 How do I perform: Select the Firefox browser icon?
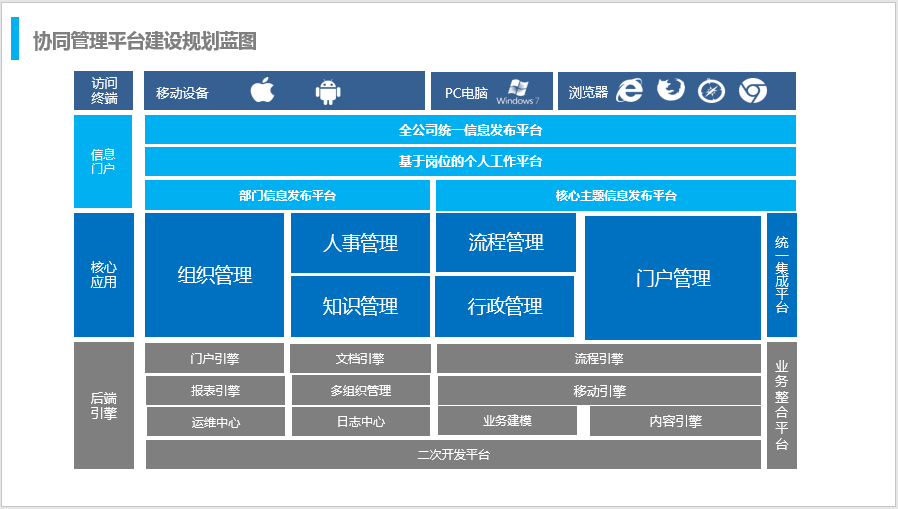tap(670, 91)
